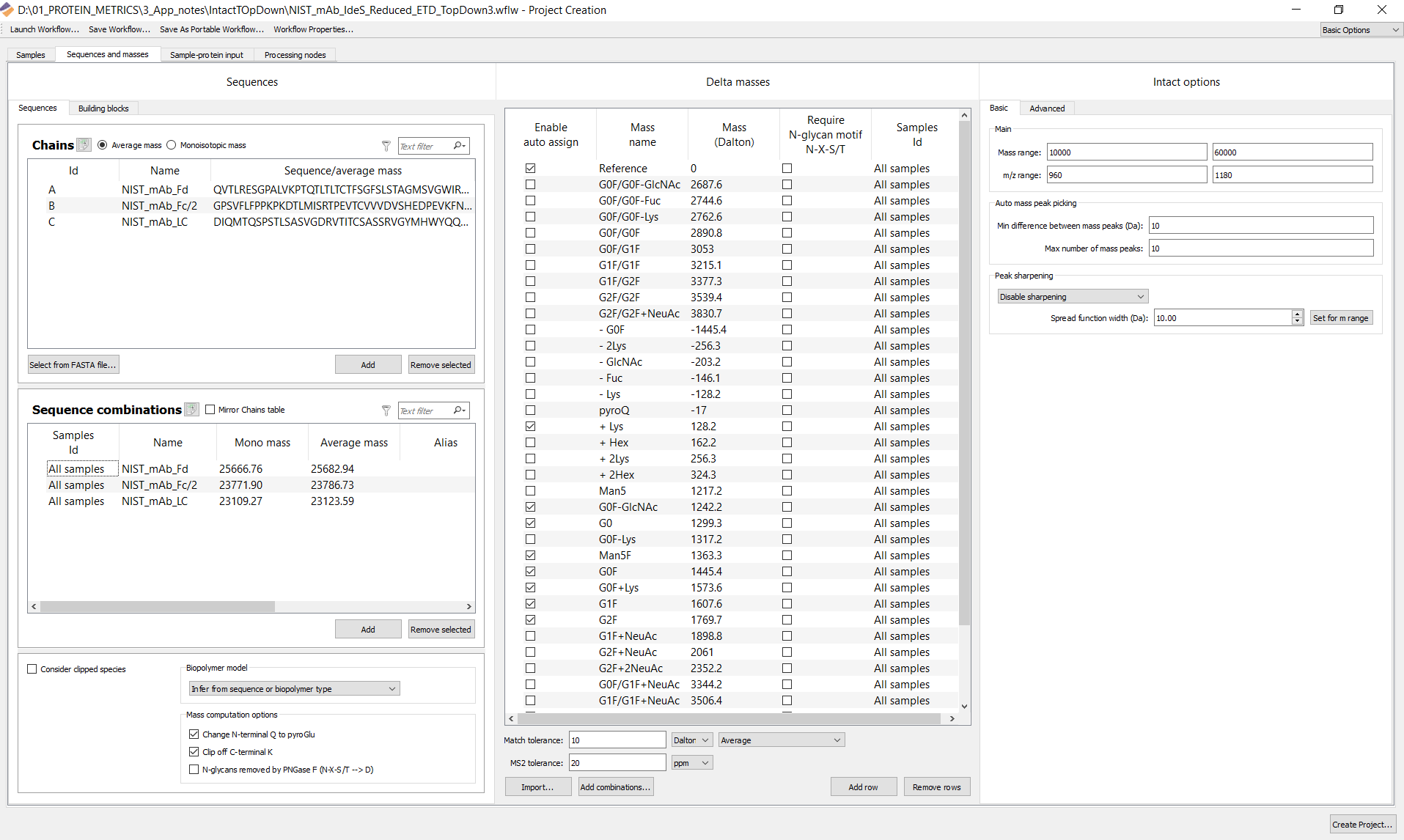1404x840 pixels.
Task: Select the NIST_mAb_LC chain row
Action: 251,221
